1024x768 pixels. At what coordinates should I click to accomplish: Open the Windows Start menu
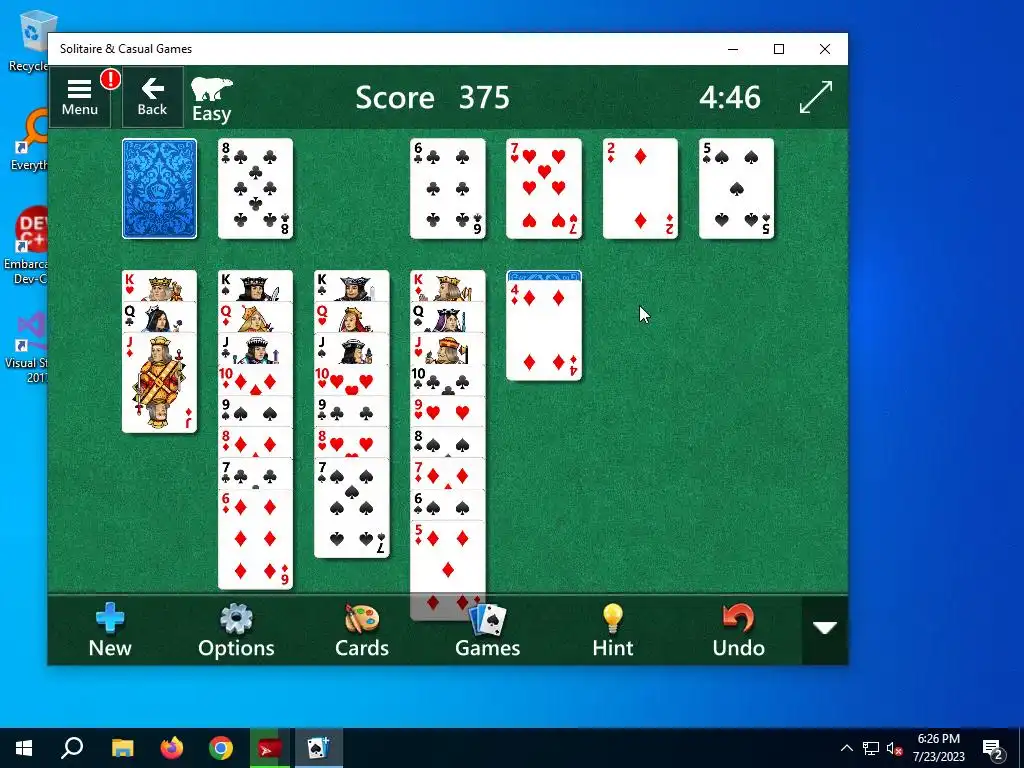click(24, 748)
